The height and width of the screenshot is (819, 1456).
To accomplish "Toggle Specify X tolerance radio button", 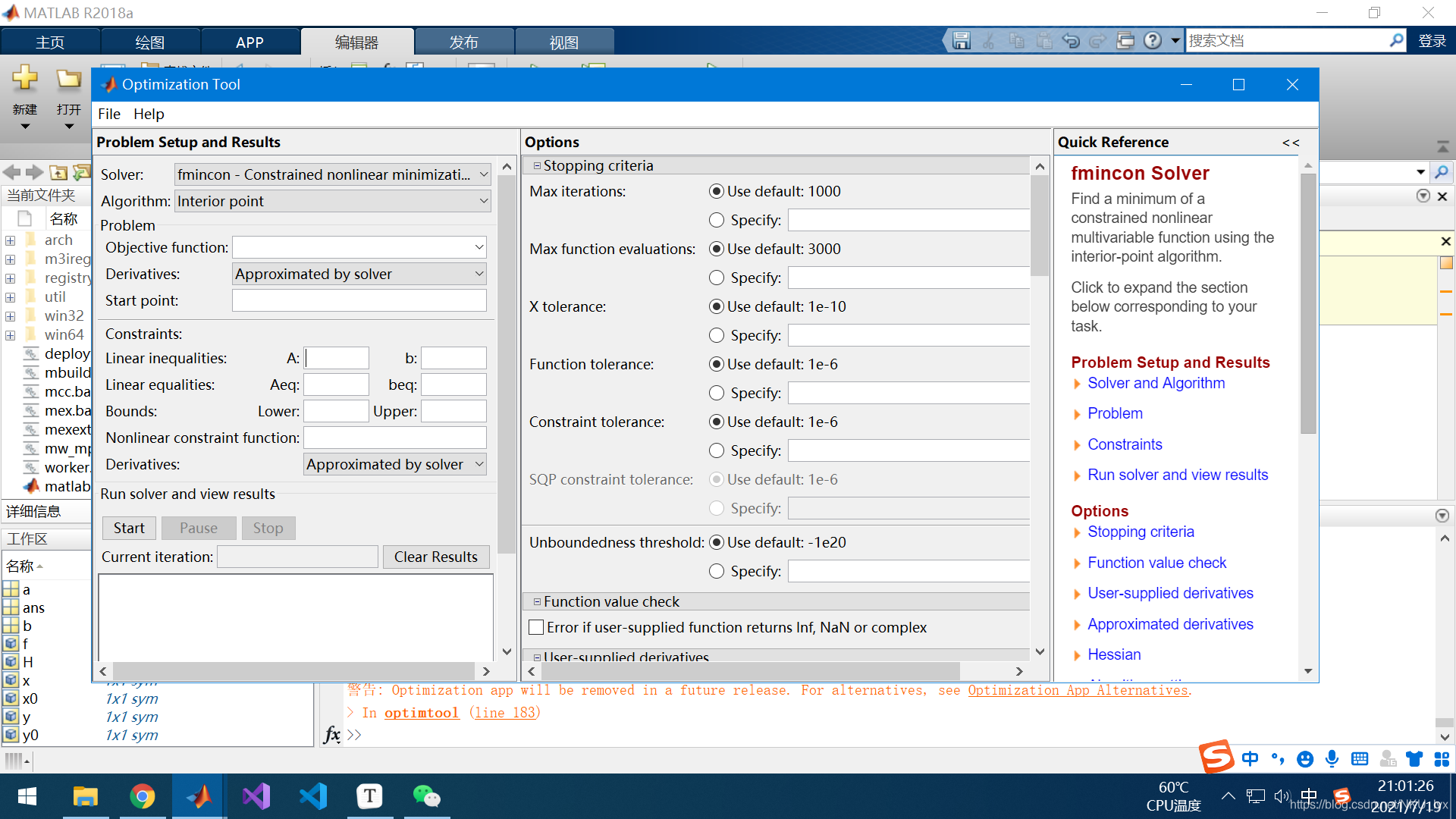I will pos(715,334).
